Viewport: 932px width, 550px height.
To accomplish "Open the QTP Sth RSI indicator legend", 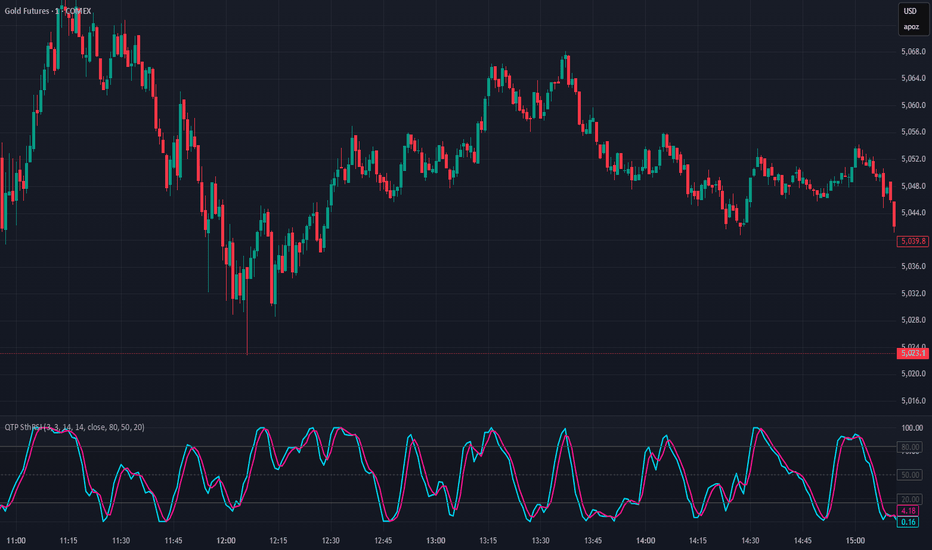I will pyautogui.click(x=74, y=427).
